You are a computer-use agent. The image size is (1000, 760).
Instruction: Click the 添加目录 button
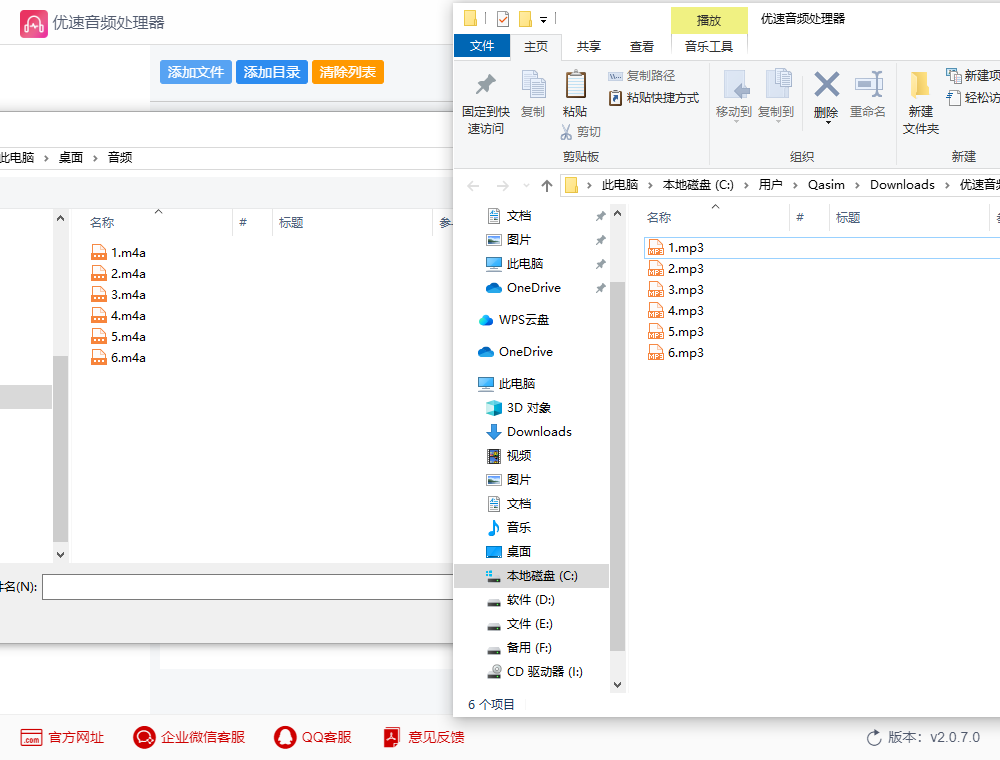point(272,72)
